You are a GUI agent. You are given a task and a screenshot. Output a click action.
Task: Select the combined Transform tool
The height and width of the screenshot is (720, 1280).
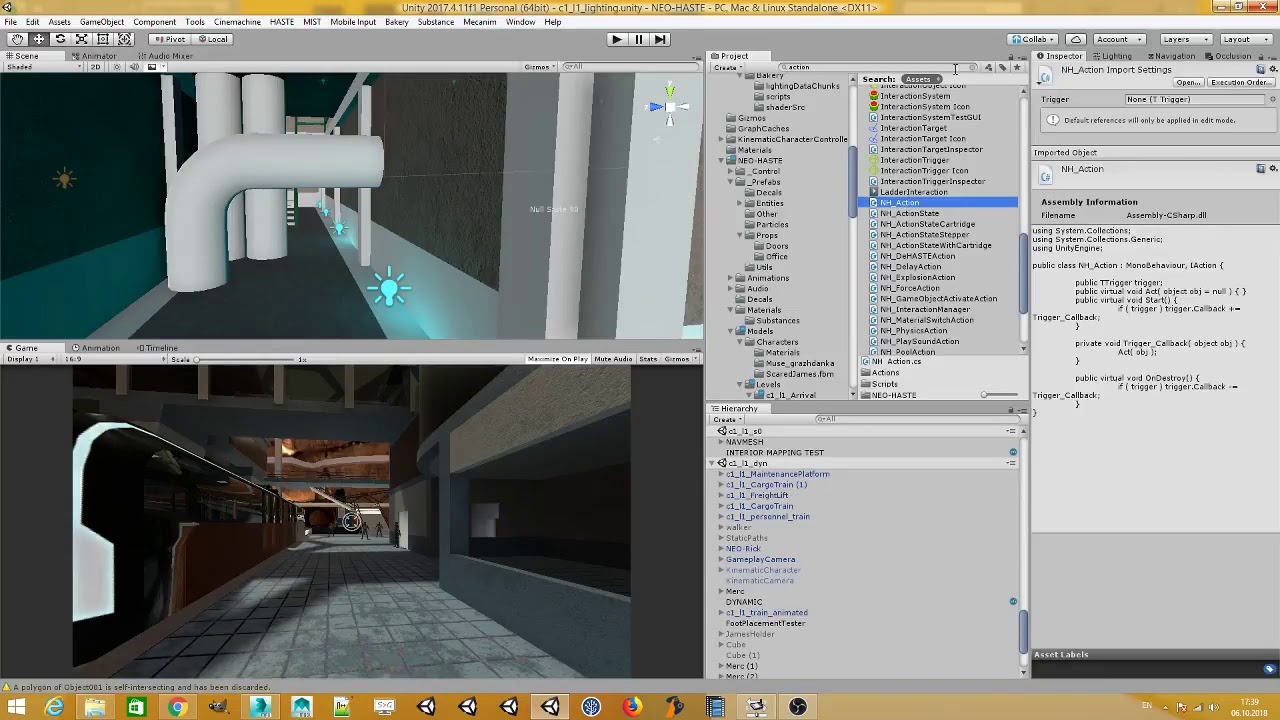click(x=124, y=39)
